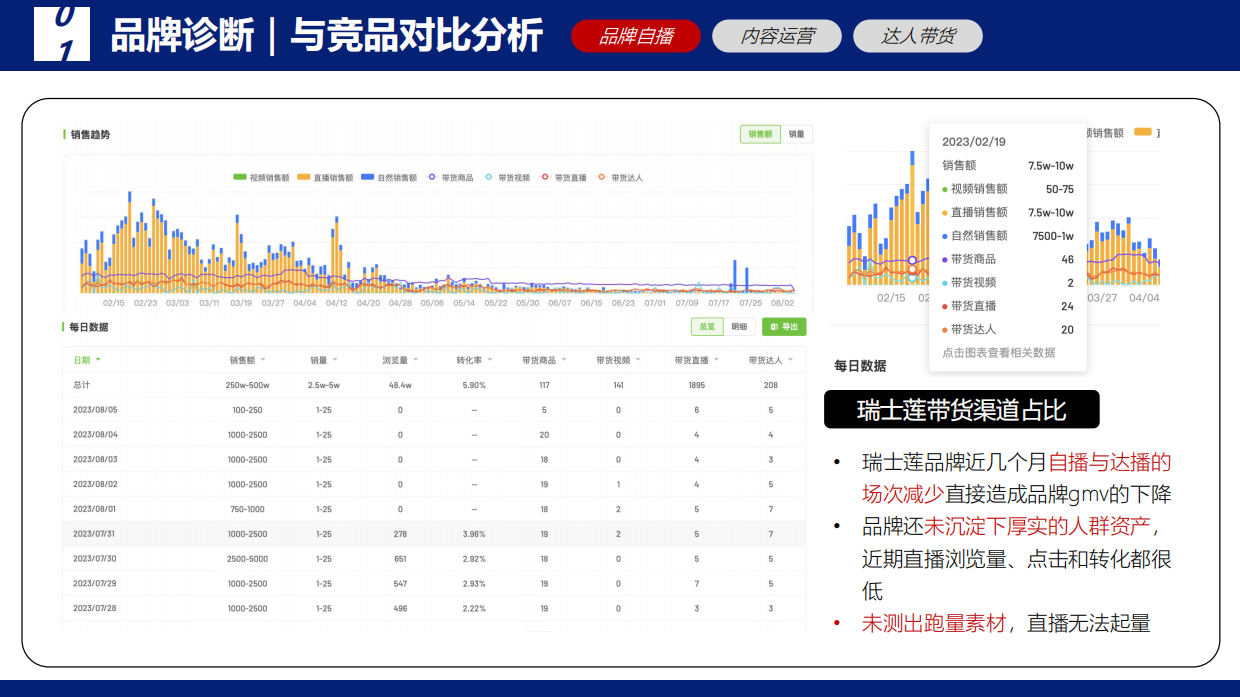This screenshot has height=697, width=1240.
Task: Hide the 自然销售额 blue legend series
Action: coord(368,177)
